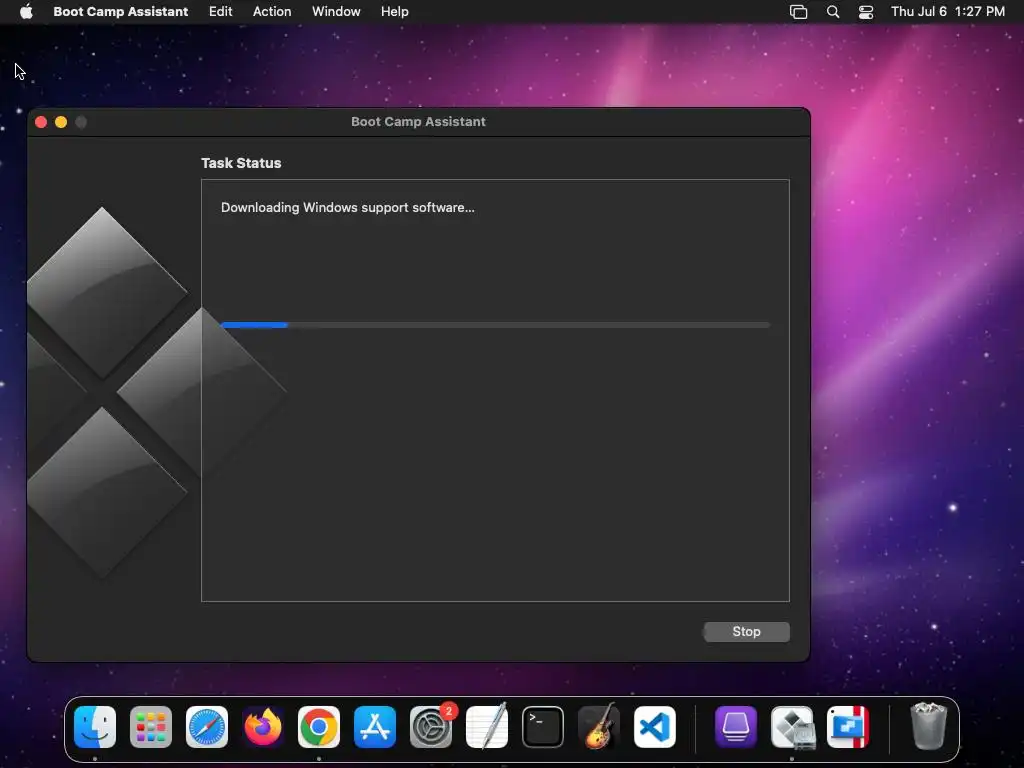Image resolution: width=1024 pixels, height=768 pixels.
Task: Click Boot Camp Assistant icon in Dock
Action: (792, 727)
